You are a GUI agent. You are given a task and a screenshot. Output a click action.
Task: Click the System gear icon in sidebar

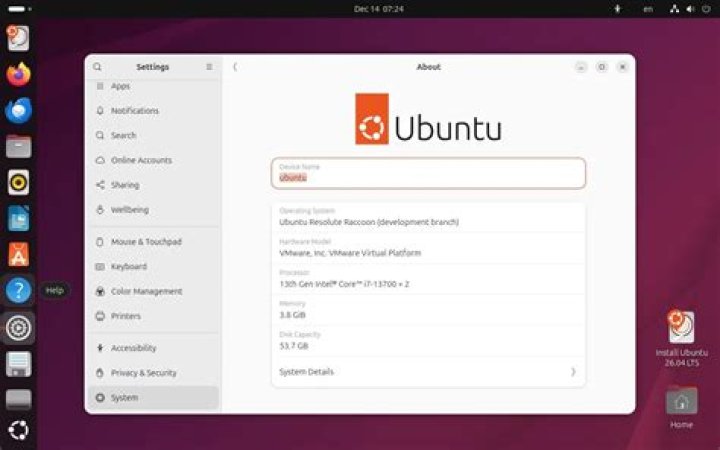[100, 398]
